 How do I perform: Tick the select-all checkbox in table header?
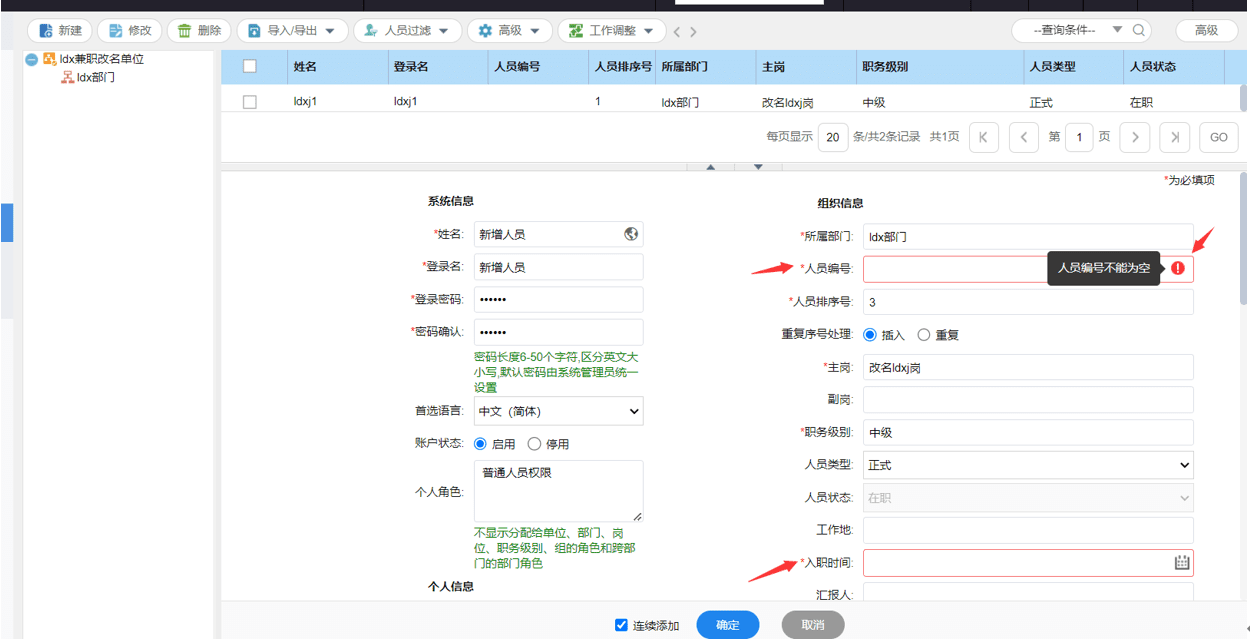[250, 66]
